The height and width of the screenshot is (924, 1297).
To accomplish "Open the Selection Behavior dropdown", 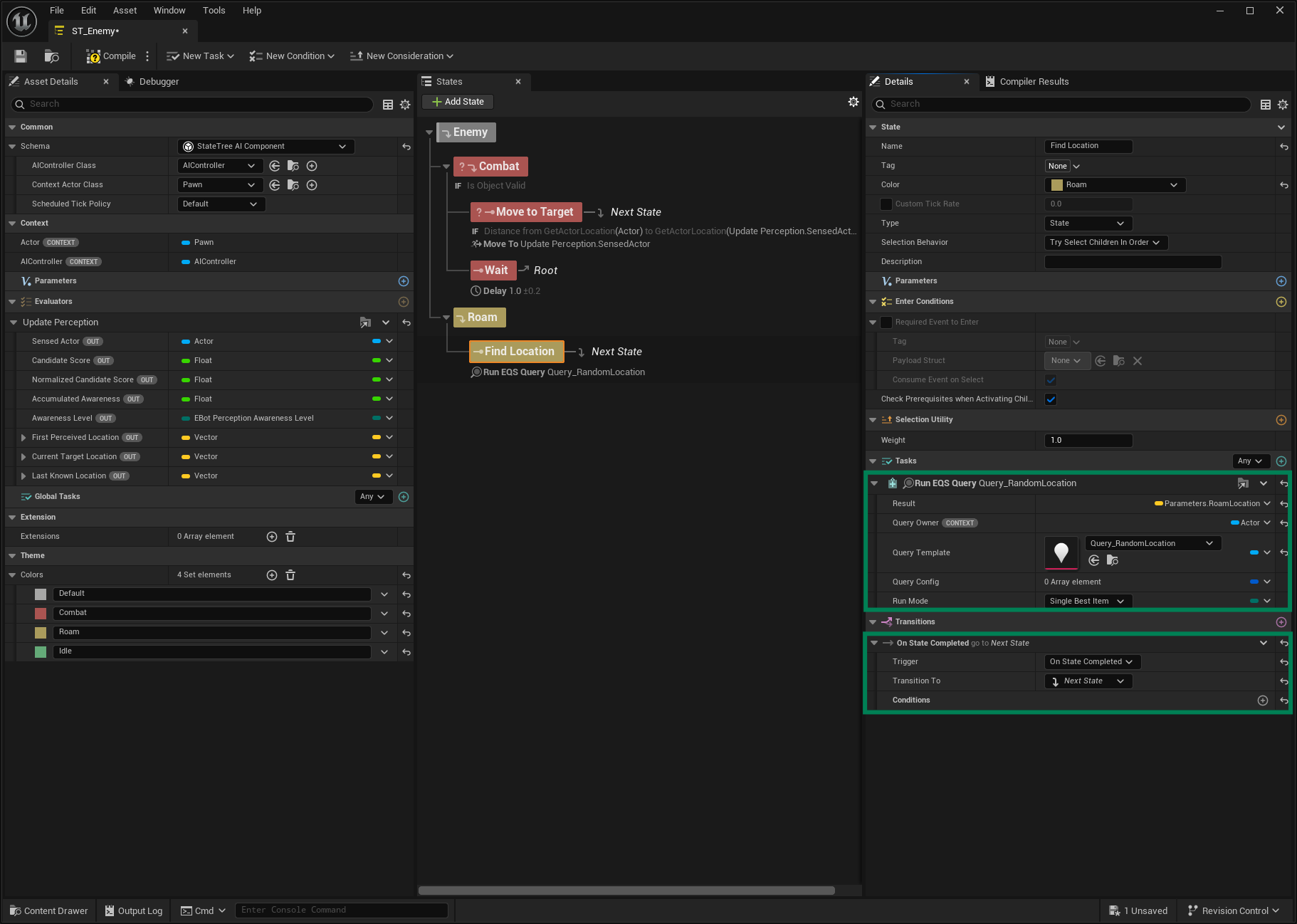I will (x=1106, y=243).
